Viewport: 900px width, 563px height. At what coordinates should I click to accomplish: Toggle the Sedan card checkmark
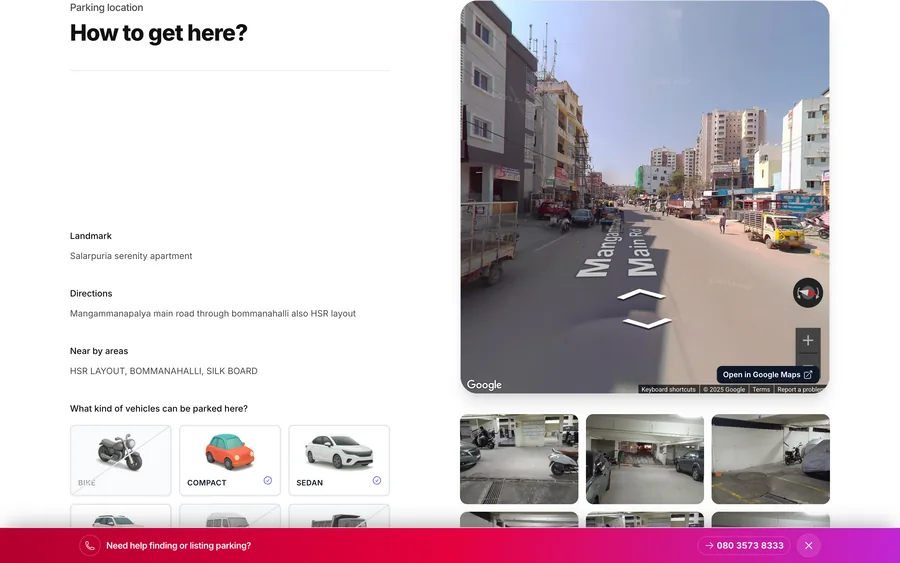pos(377,480)
